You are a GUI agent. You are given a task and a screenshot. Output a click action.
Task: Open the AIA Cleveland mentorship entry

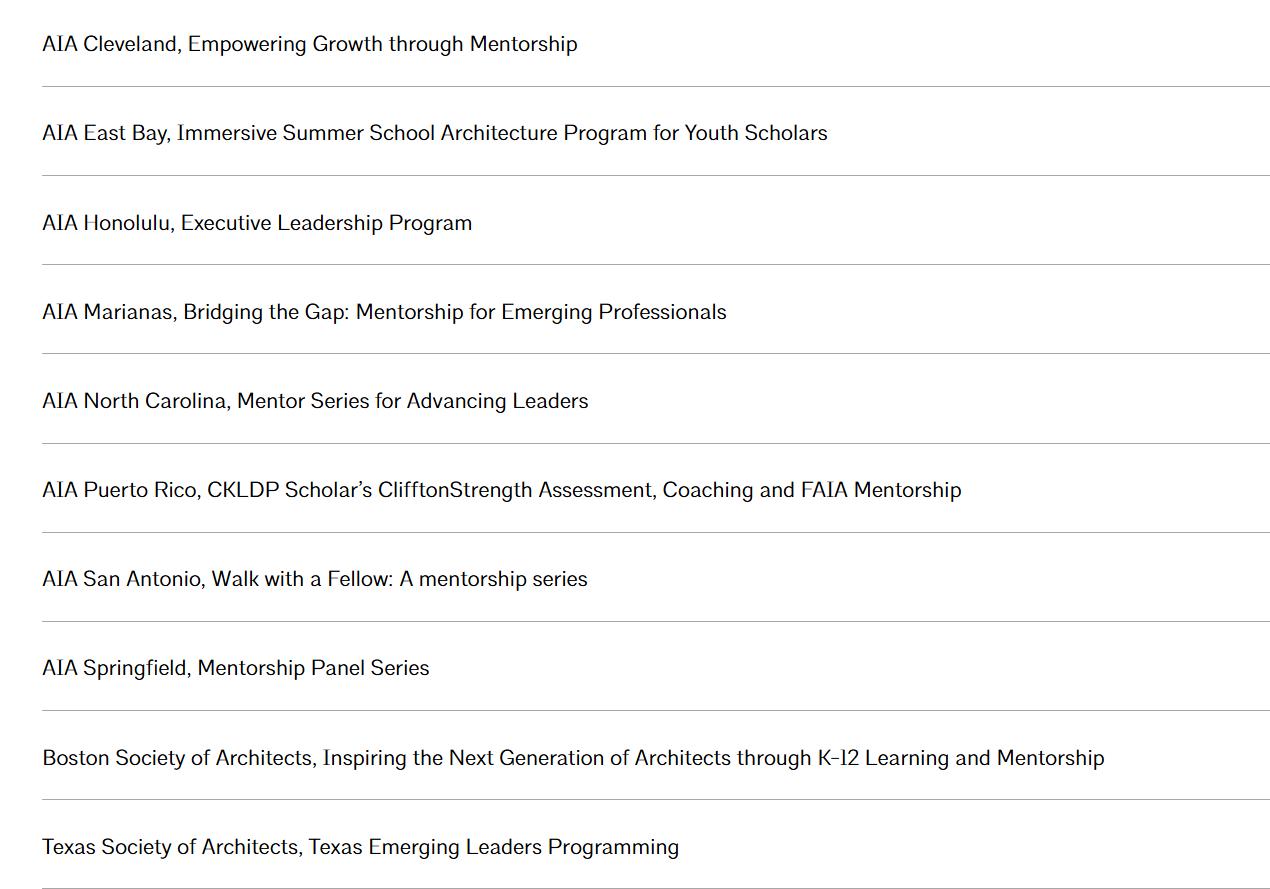[x=310, y=44]
